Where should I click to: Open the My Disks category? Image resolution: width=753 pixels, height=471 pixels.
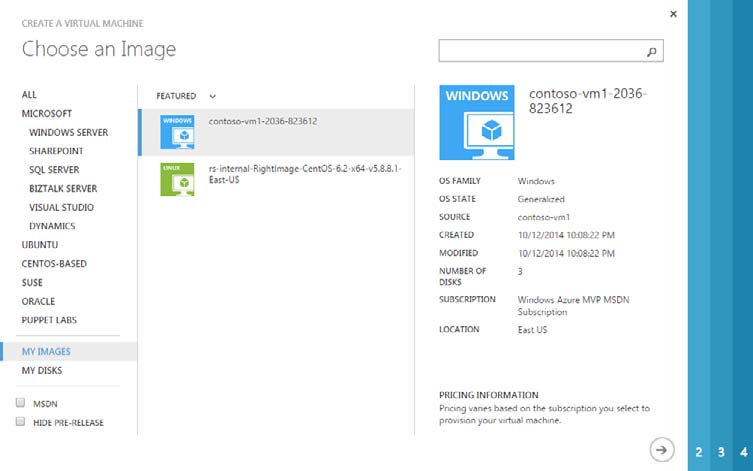coord(42,371)
